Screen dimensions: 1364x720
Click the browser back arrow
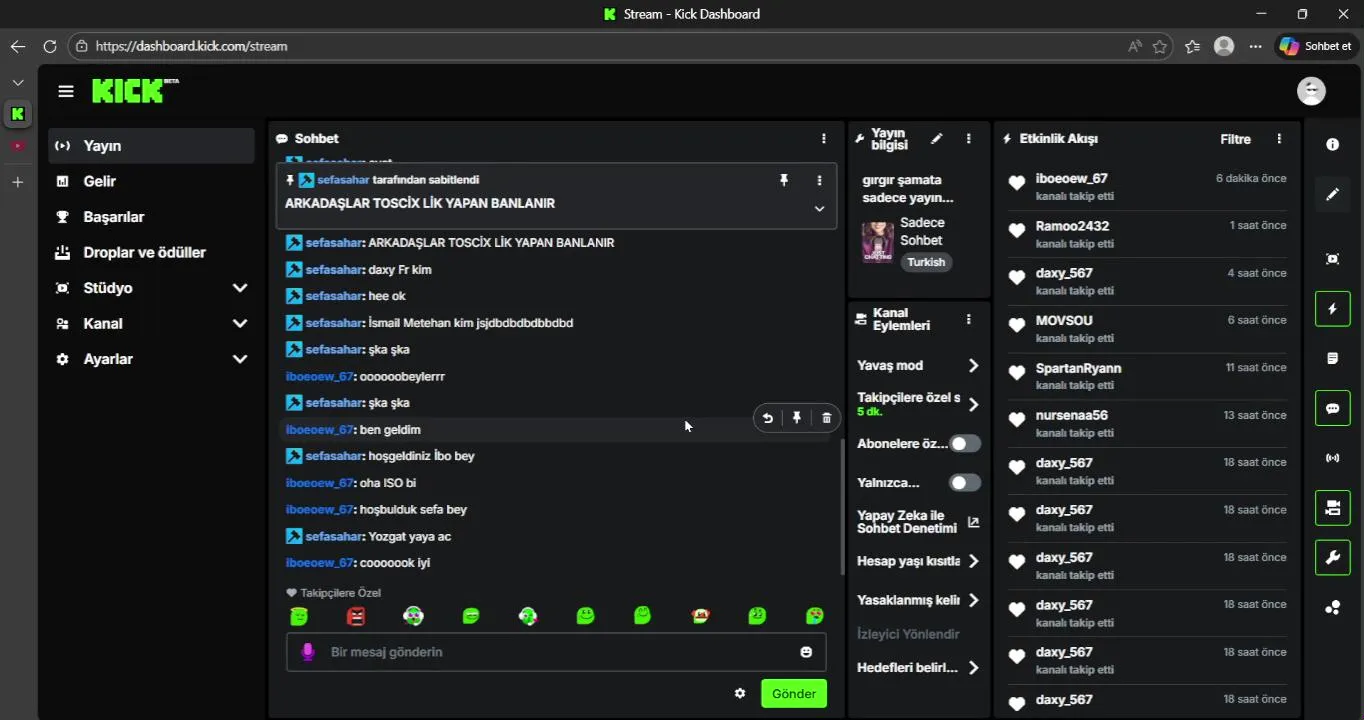[17, 46]
